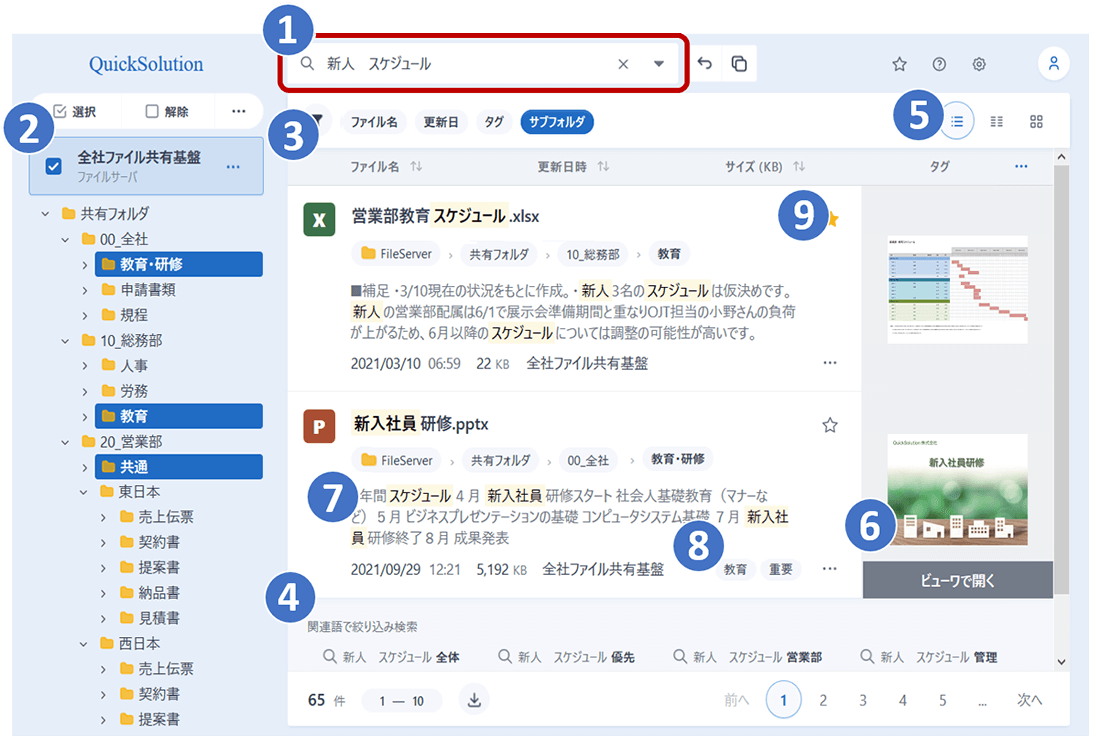Expand the 見積書 folder node
Screen dimensions: 1100x737
(103, 618)
